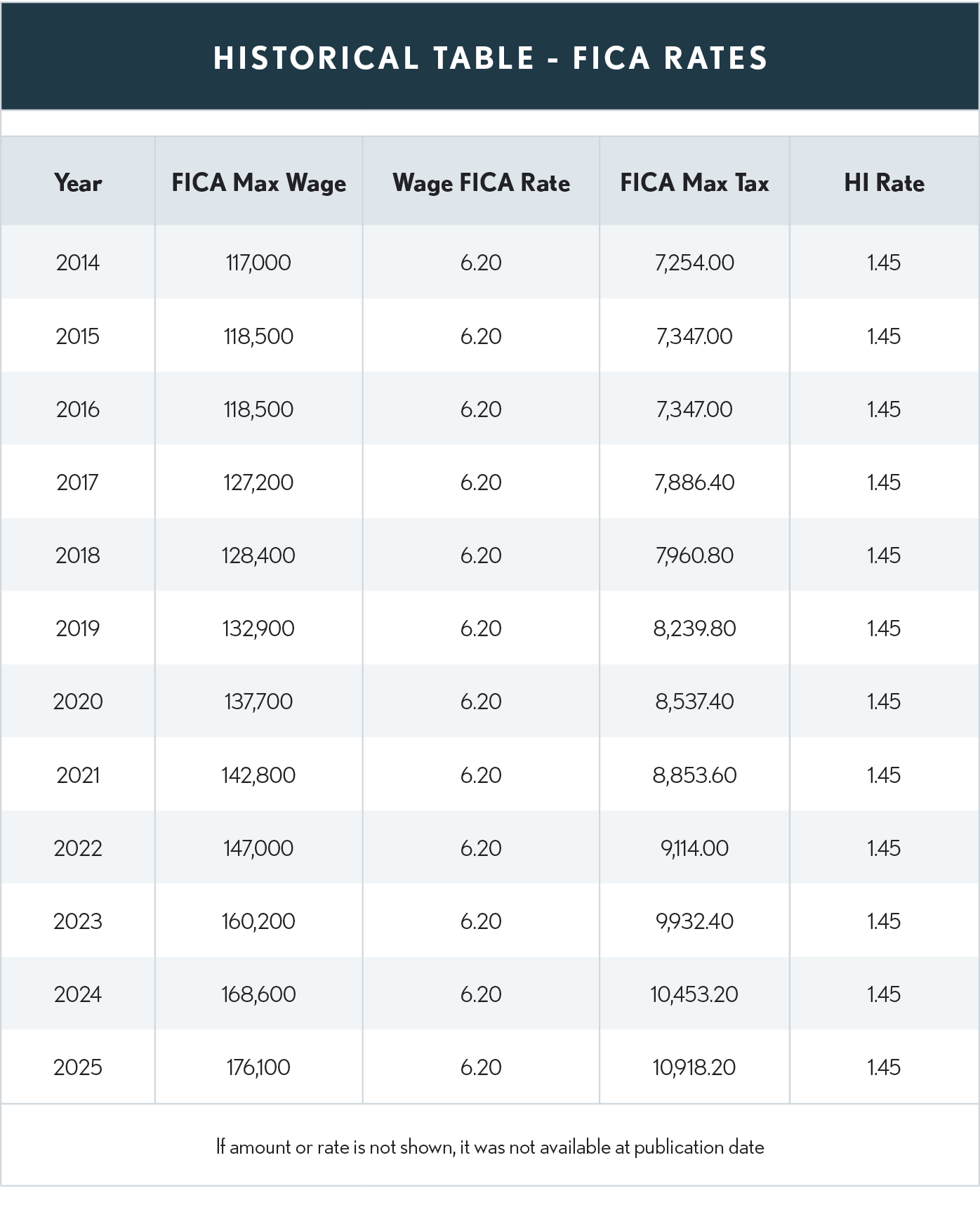Click the 127,200 max wage value

(258, 482)
